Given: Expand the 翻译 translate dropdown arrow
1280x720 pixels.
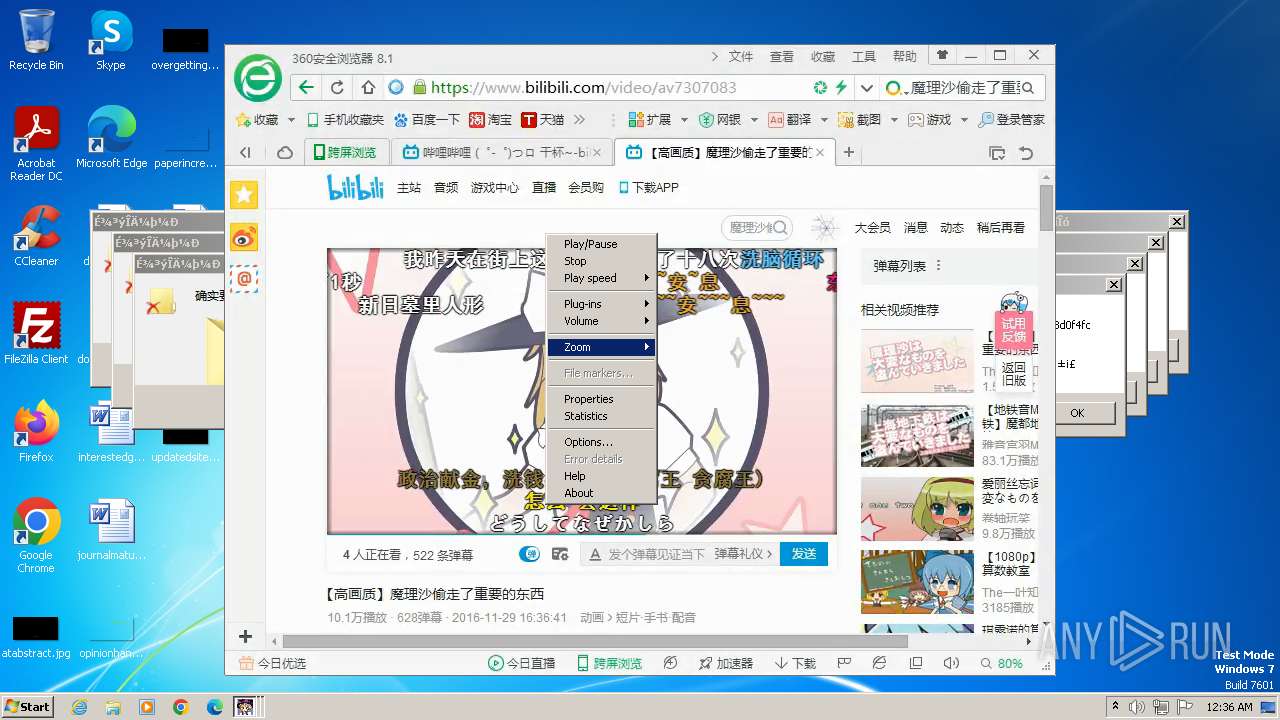Looking at the screenshot, I should [x=824, y=120].
